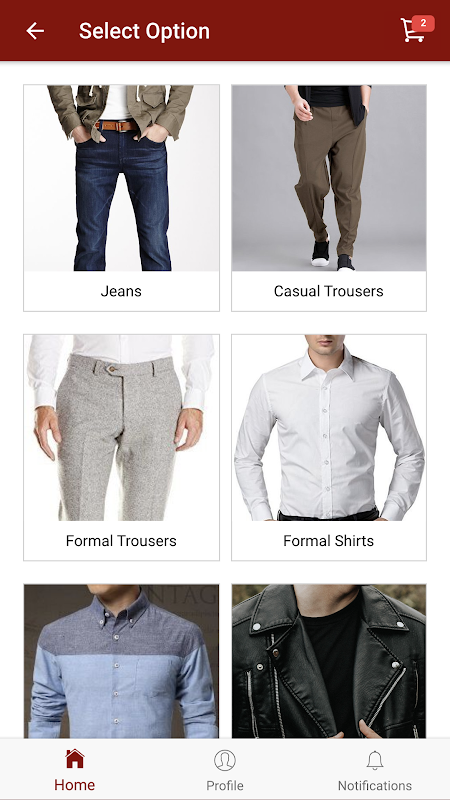Tap the Home house icon
Screen dimensions: 450x800
74,759
